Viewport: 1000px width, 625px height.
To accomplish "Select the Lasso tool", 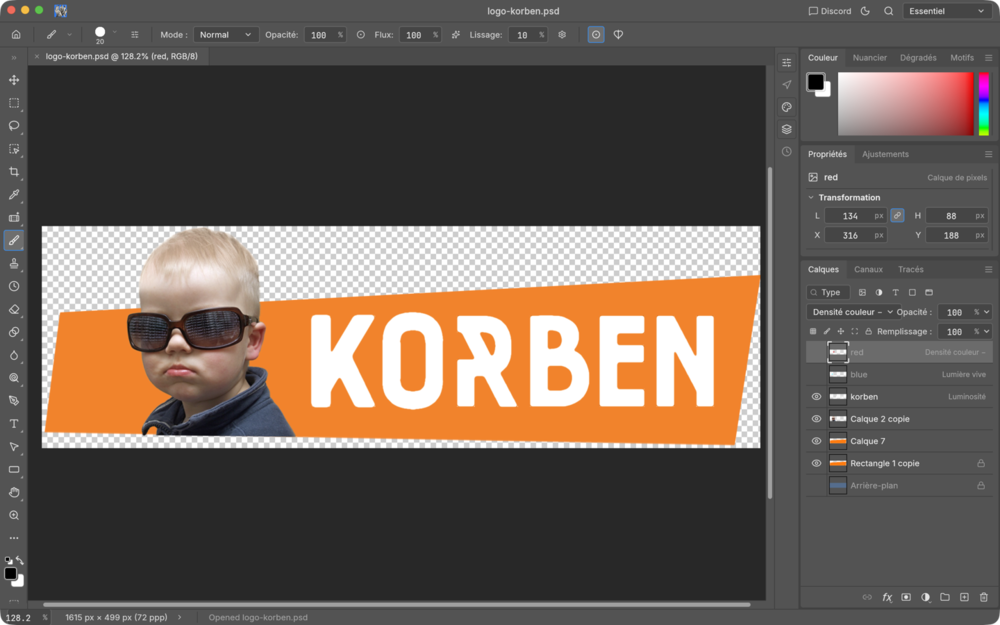I will click(14, 126).
